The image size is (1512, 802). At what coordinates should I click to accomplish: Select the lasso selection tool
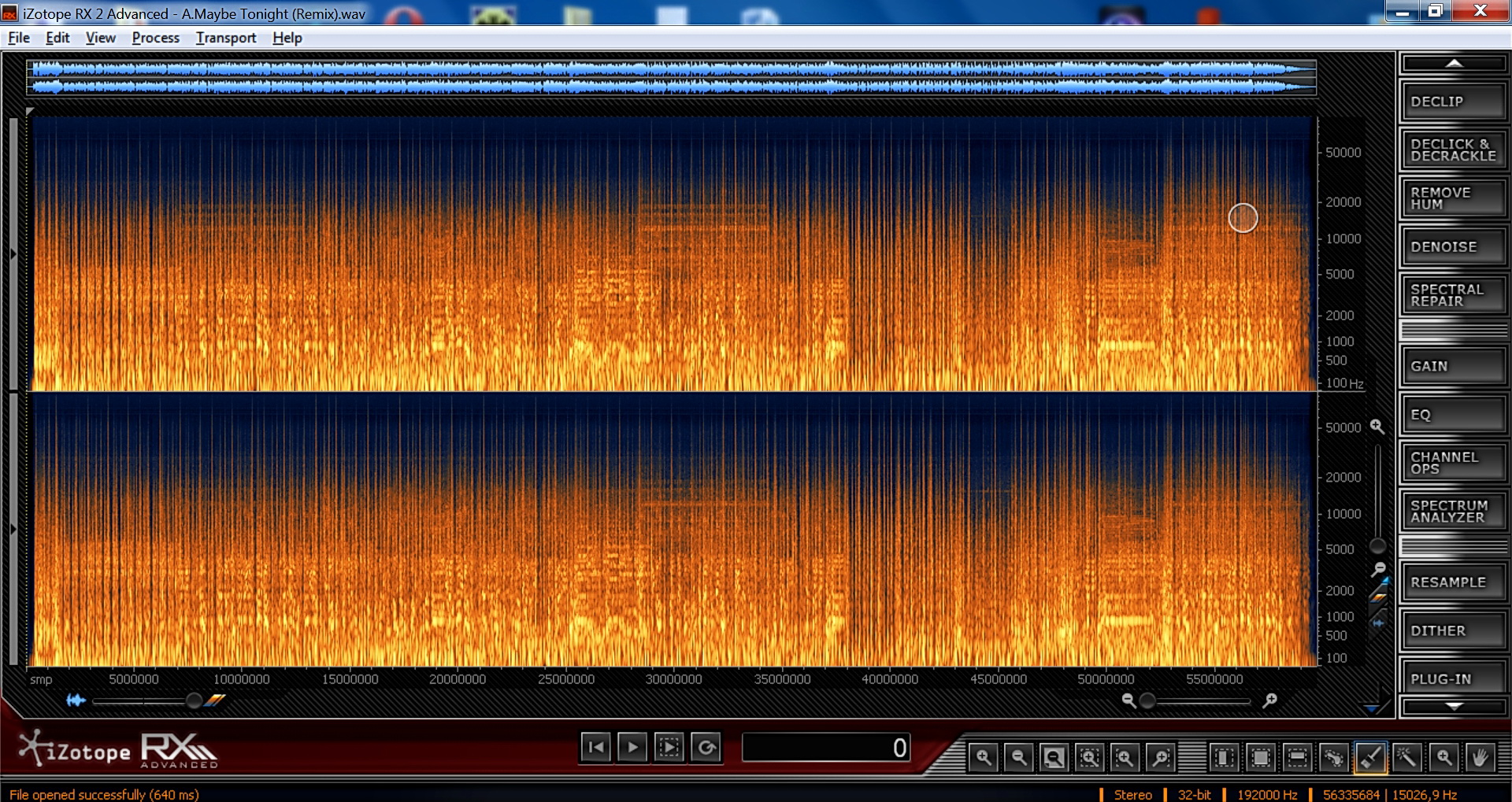pyautogui.click(x=1333, y=757)
